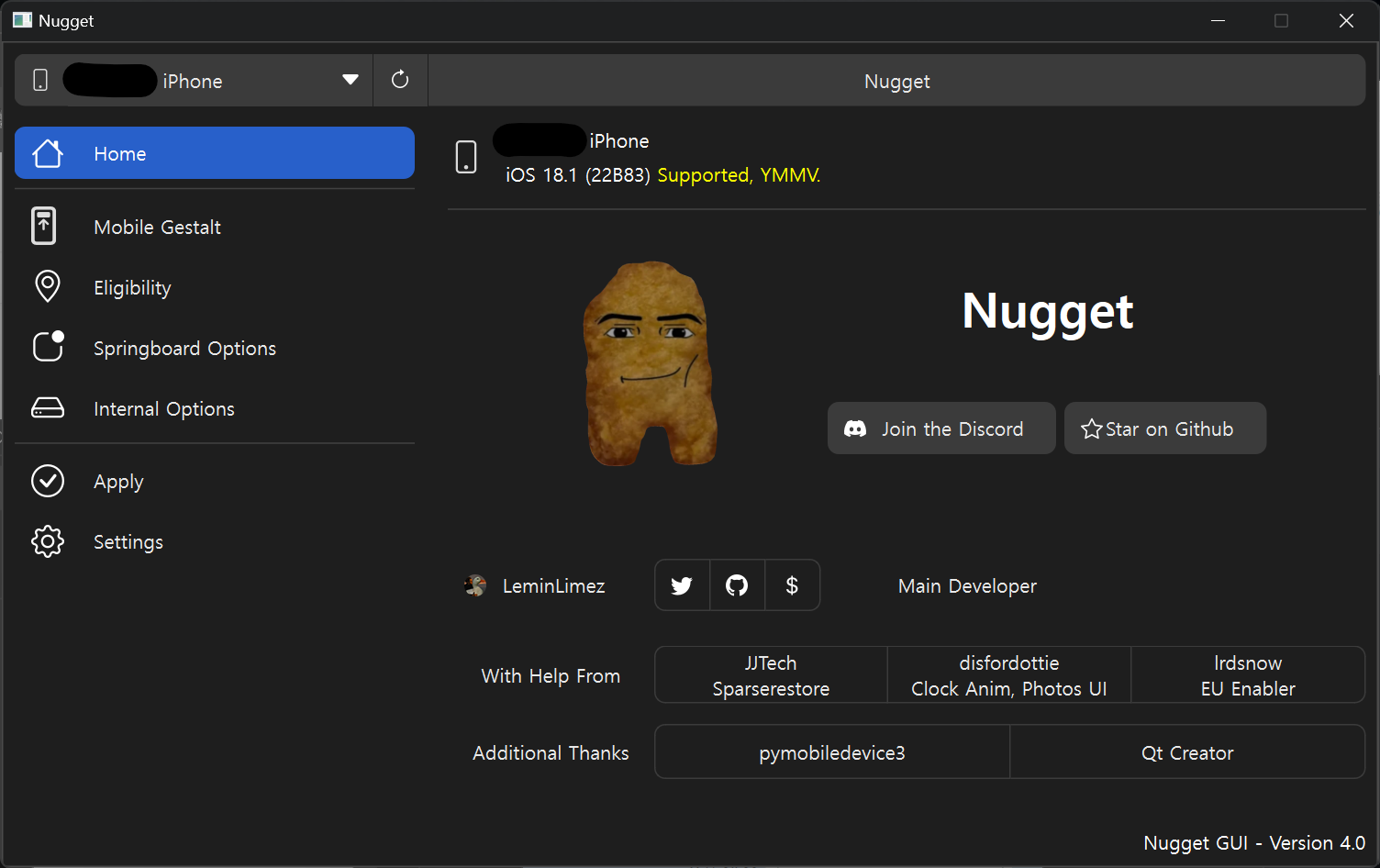This screenshot has height=868, width=1380.
Task: Open LeminLimez's GitHub link icon
Action: (x=737, y=585)
